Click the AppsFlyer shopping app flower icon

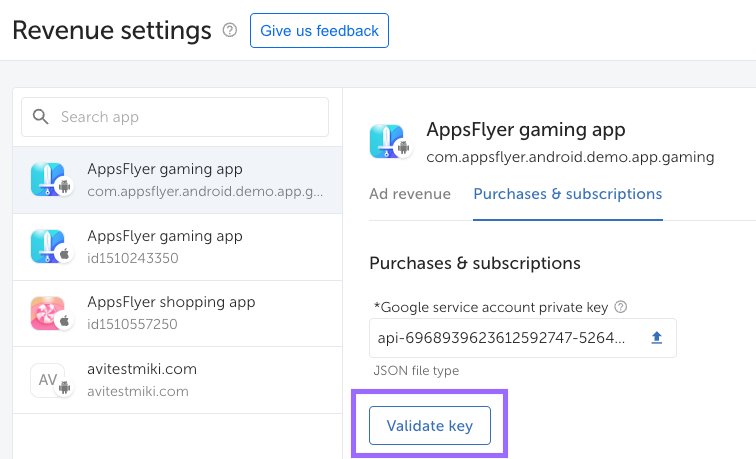[x=48, y=312]
